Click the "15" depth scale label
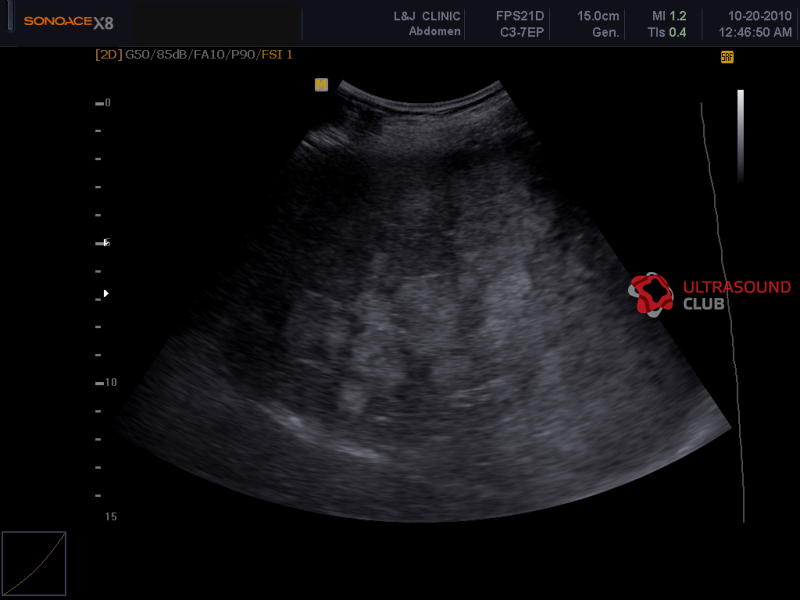The image size is (800, 600). coord(111,516)
